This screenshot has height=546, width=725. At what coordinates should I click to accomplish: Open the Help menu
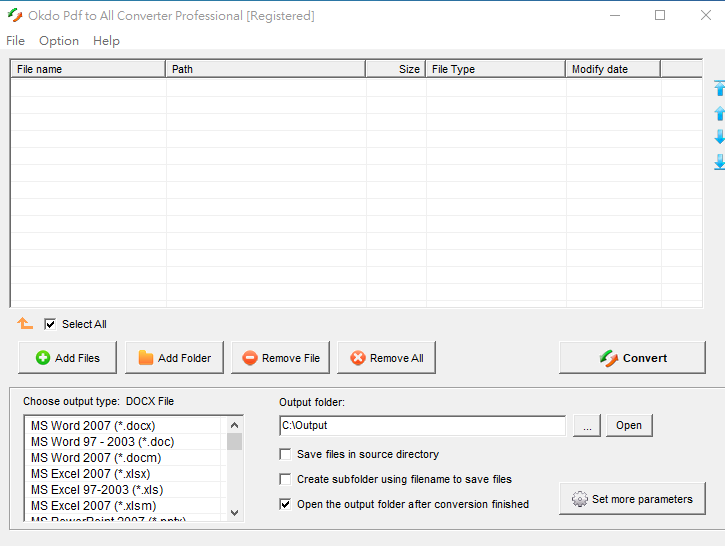click(x=106, y=41)
